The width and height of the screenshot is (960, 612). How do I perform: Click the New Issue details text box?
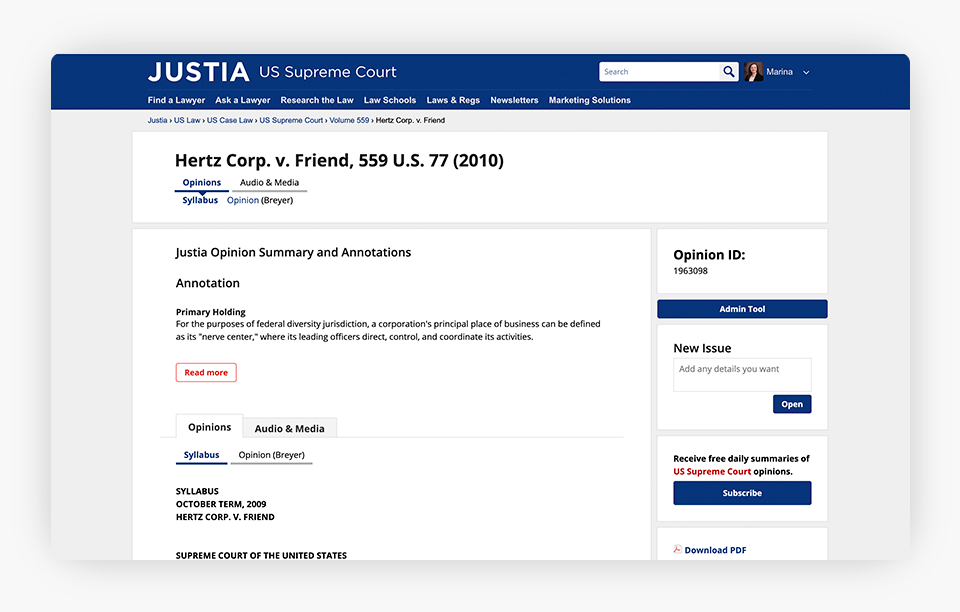click(x=742, y=374)
